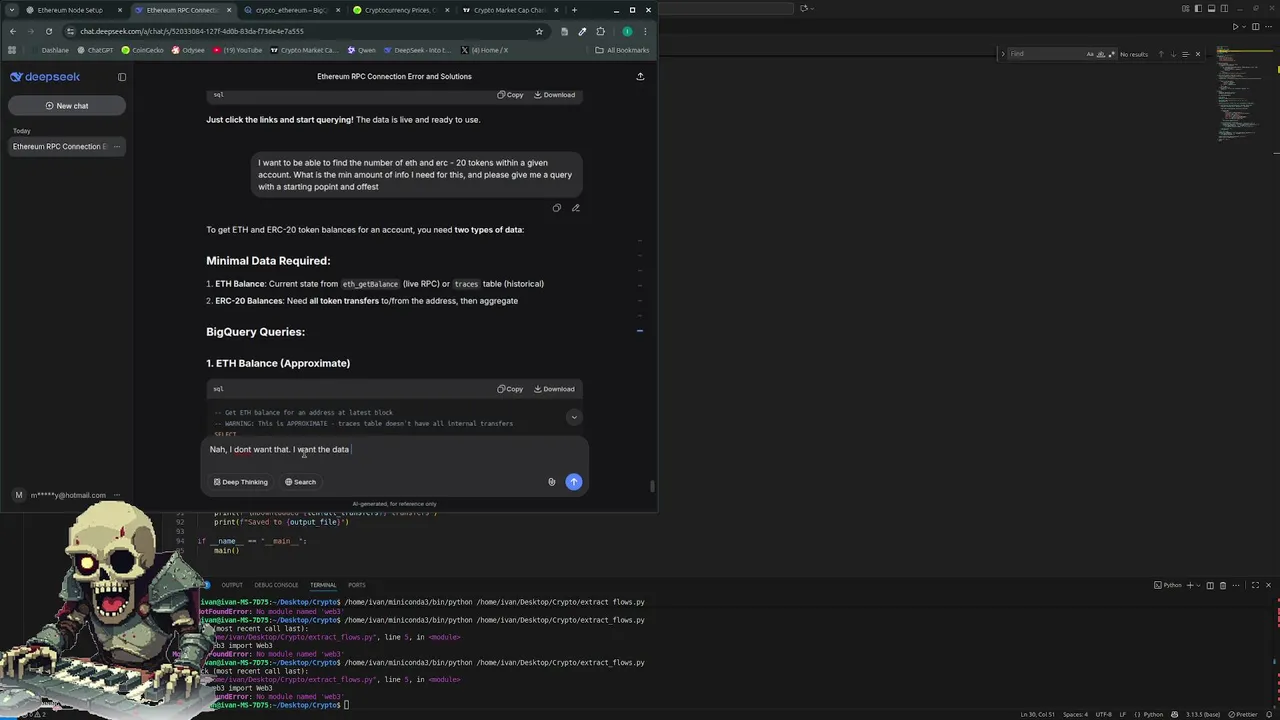Screen dimensions: 1280x720
Task: Toggle Match Case in VS Code Find widget
Action: pos(1090,54)
